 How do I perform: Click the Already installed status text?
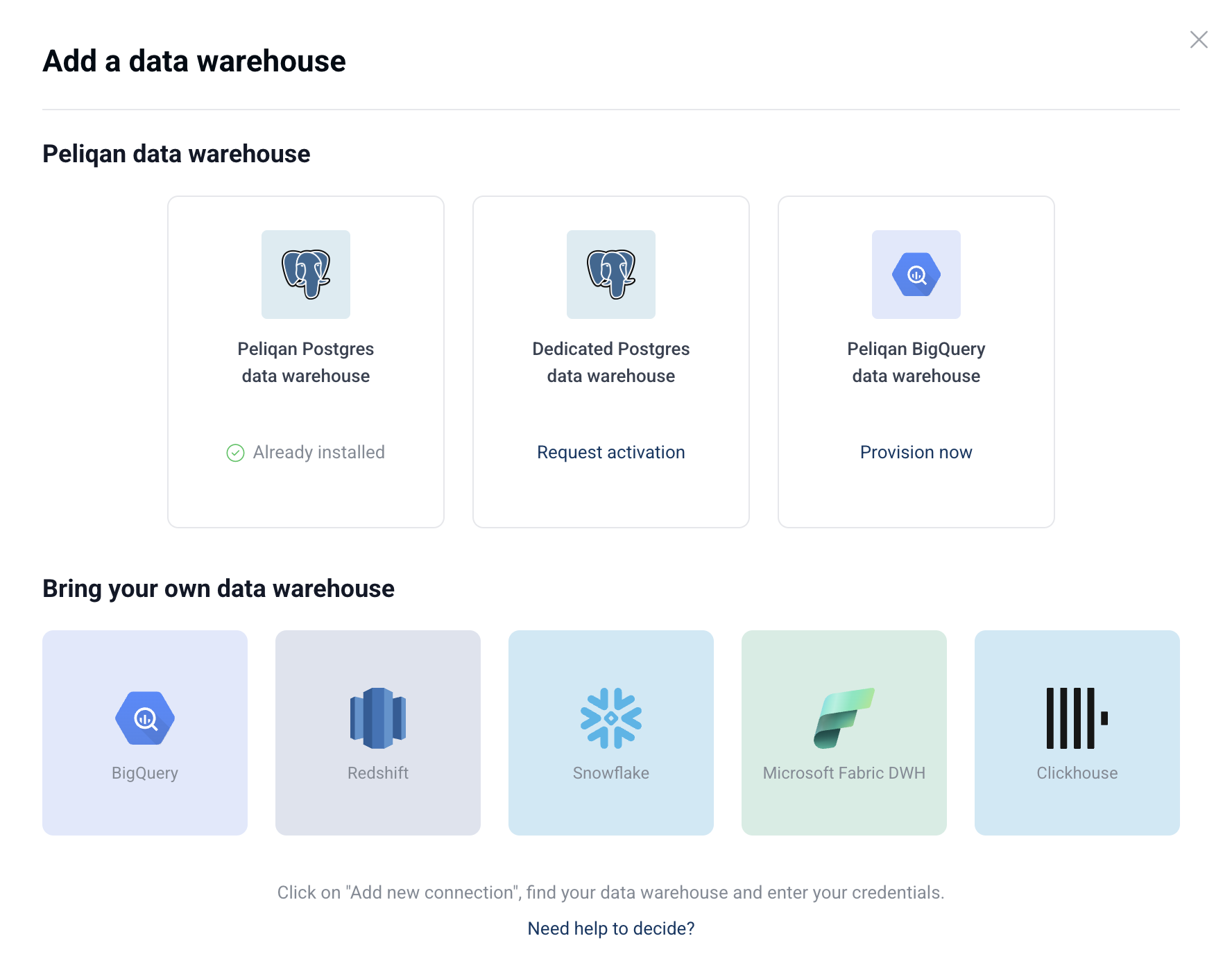click(x=319, y=452)
